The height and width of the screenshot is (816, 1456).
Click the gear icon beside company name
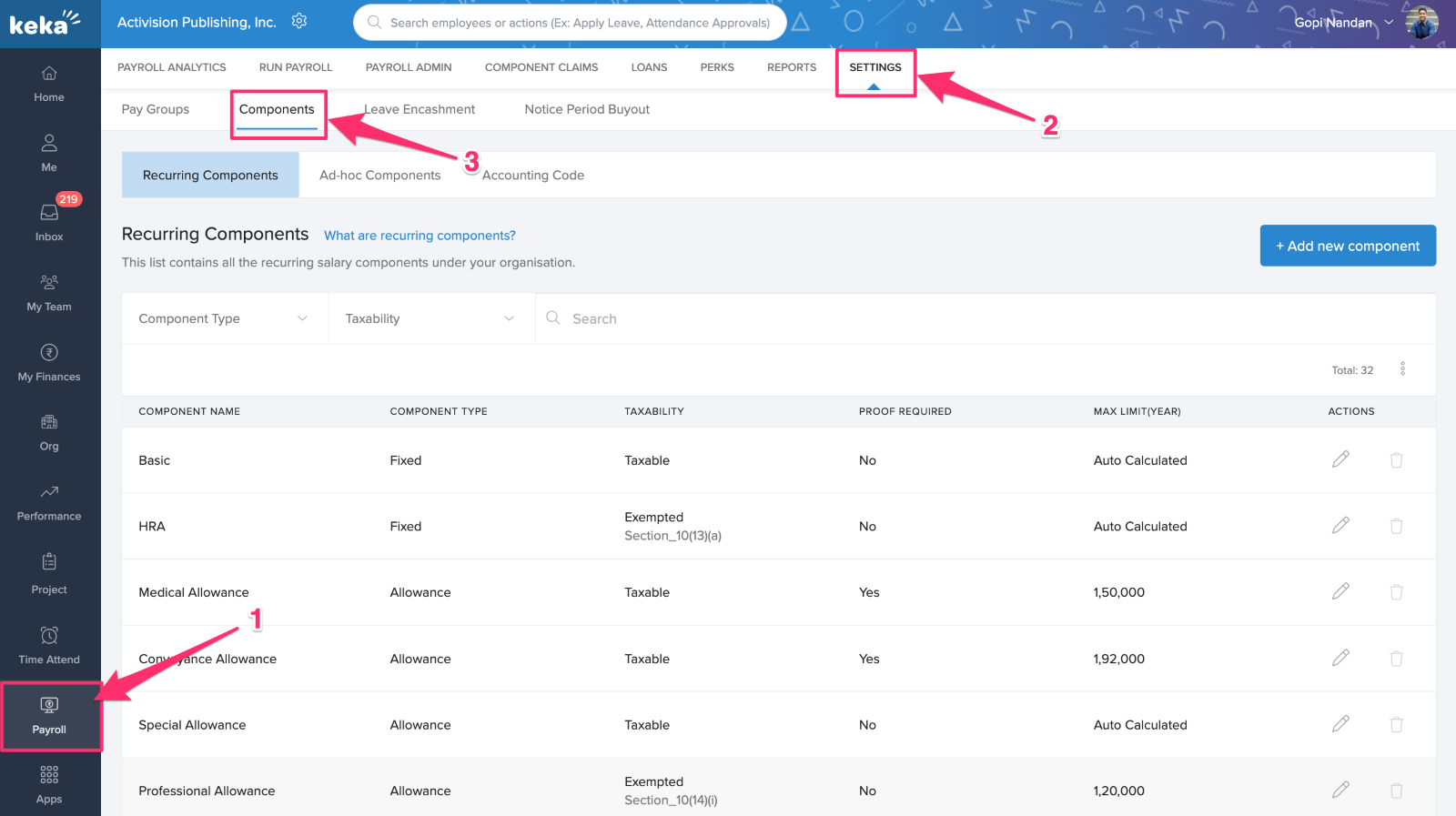tap(299, 21)
